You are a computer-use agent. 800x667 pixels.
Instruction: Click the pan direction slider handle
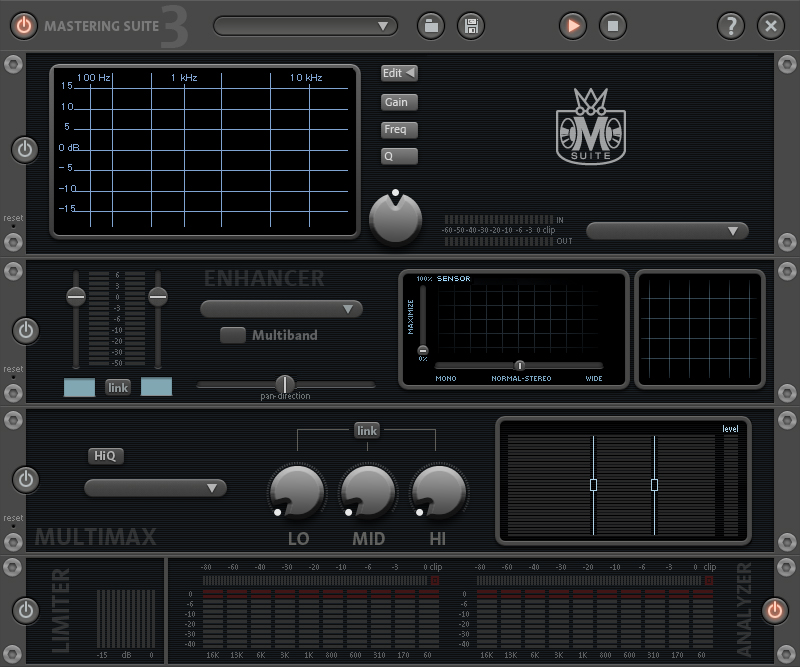(285, 385)
